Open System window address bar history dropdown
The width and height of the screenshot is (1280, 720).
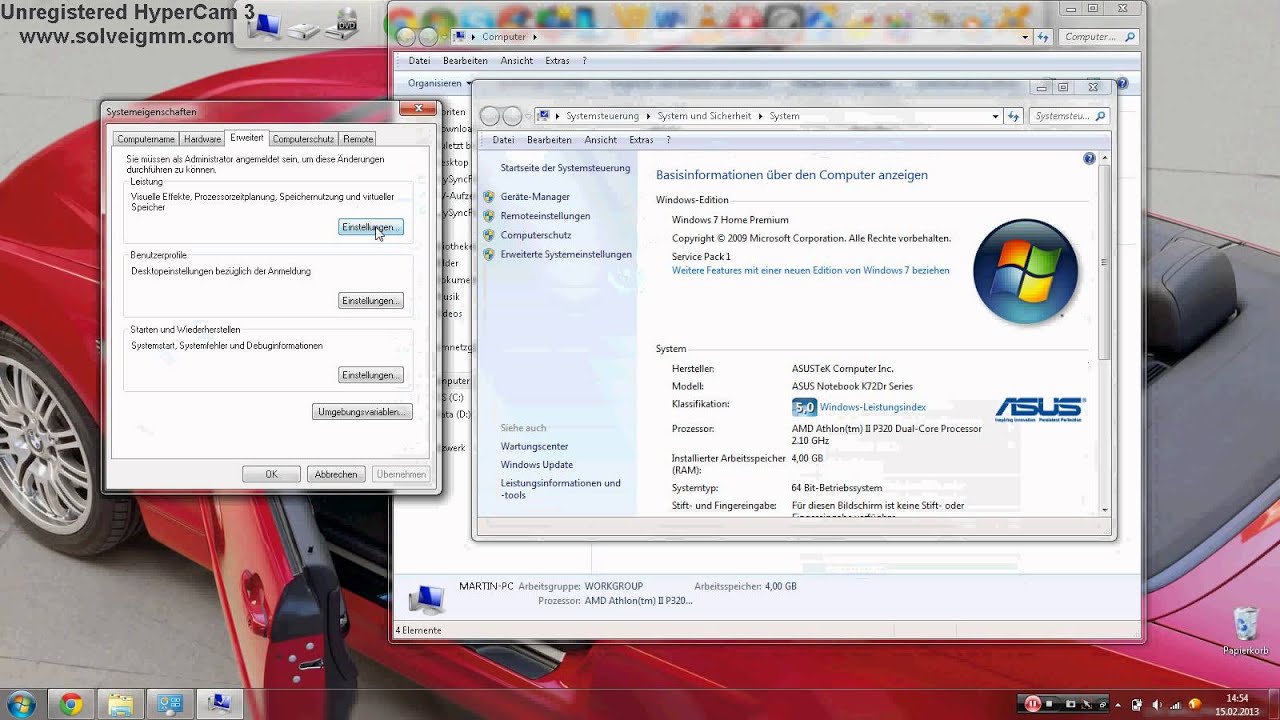pyautogui.click(x=995, y=116)
